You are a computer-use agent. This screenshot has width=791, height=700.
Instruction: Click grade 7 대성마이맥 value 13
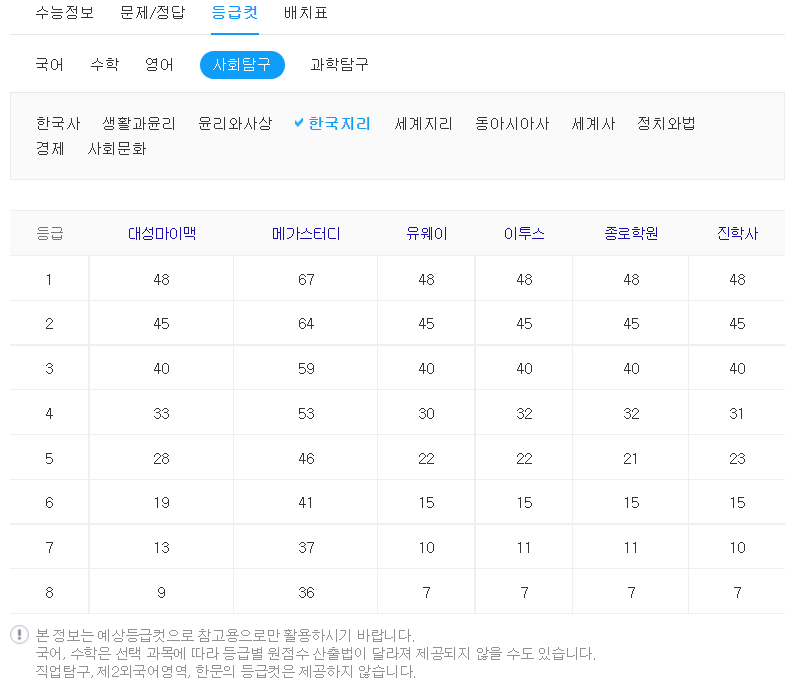tap(161, 548)
